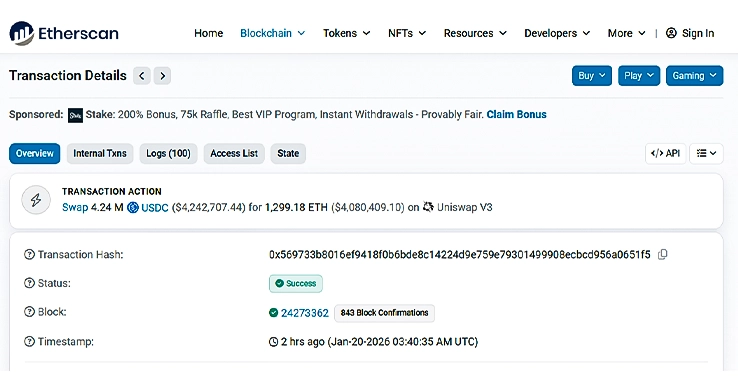The height and width of the screenshot is (388, 738).
Task: Click the API button
Action: click(666, 154)
